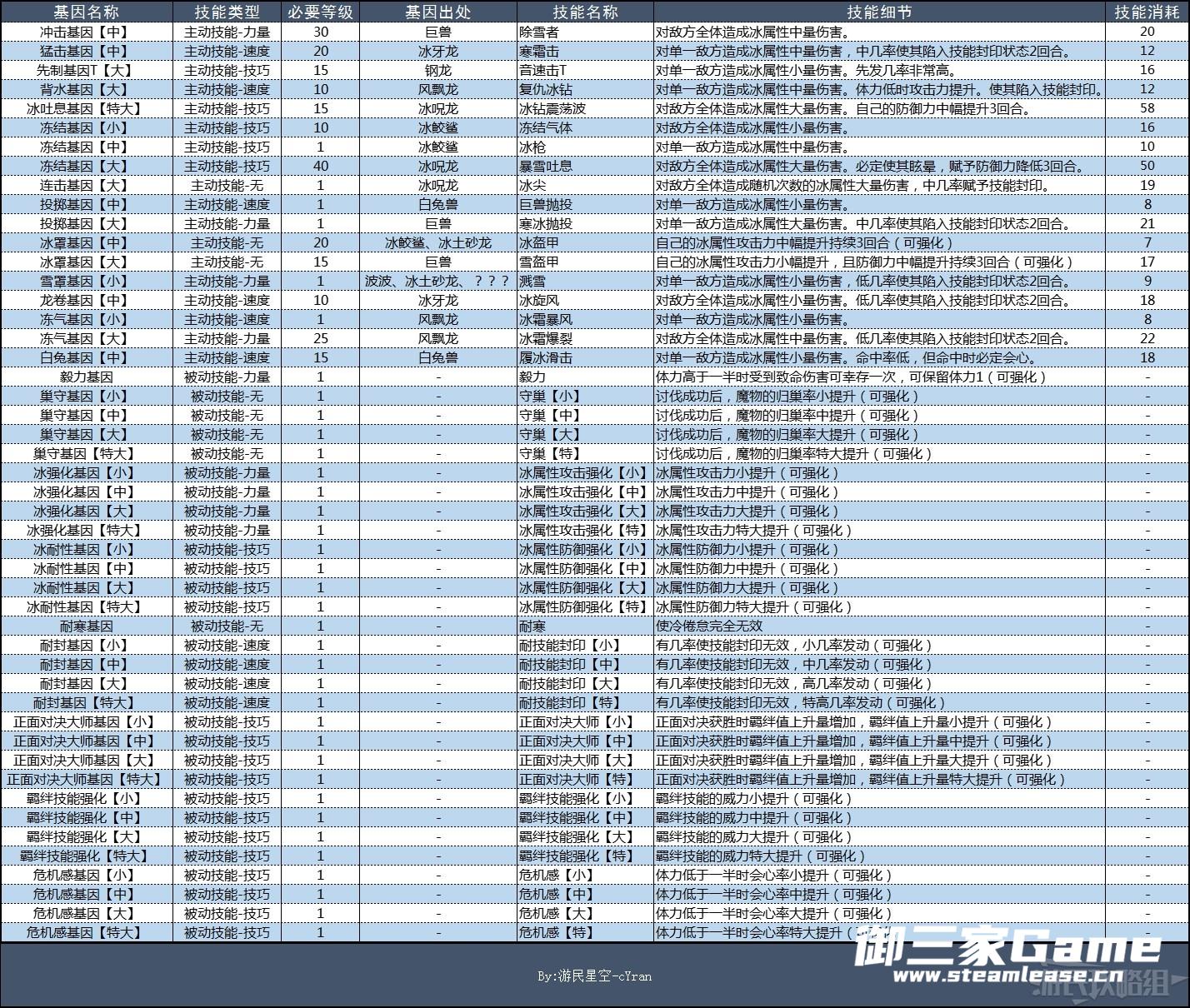Select the 危机感基因【小】 gene cell
Screen dimensions: 1190x1008
tap(86, 875)
